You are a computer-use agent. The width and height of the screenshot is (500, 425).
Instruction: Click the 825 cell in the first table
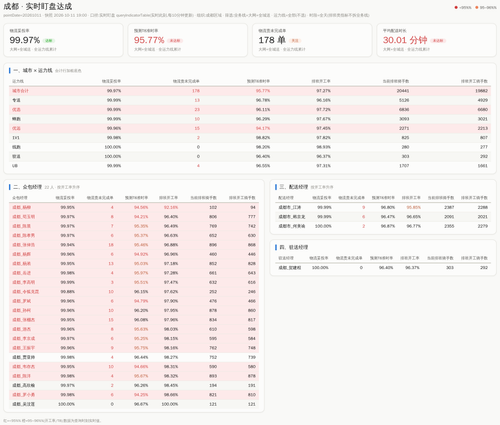coord(405,138)
